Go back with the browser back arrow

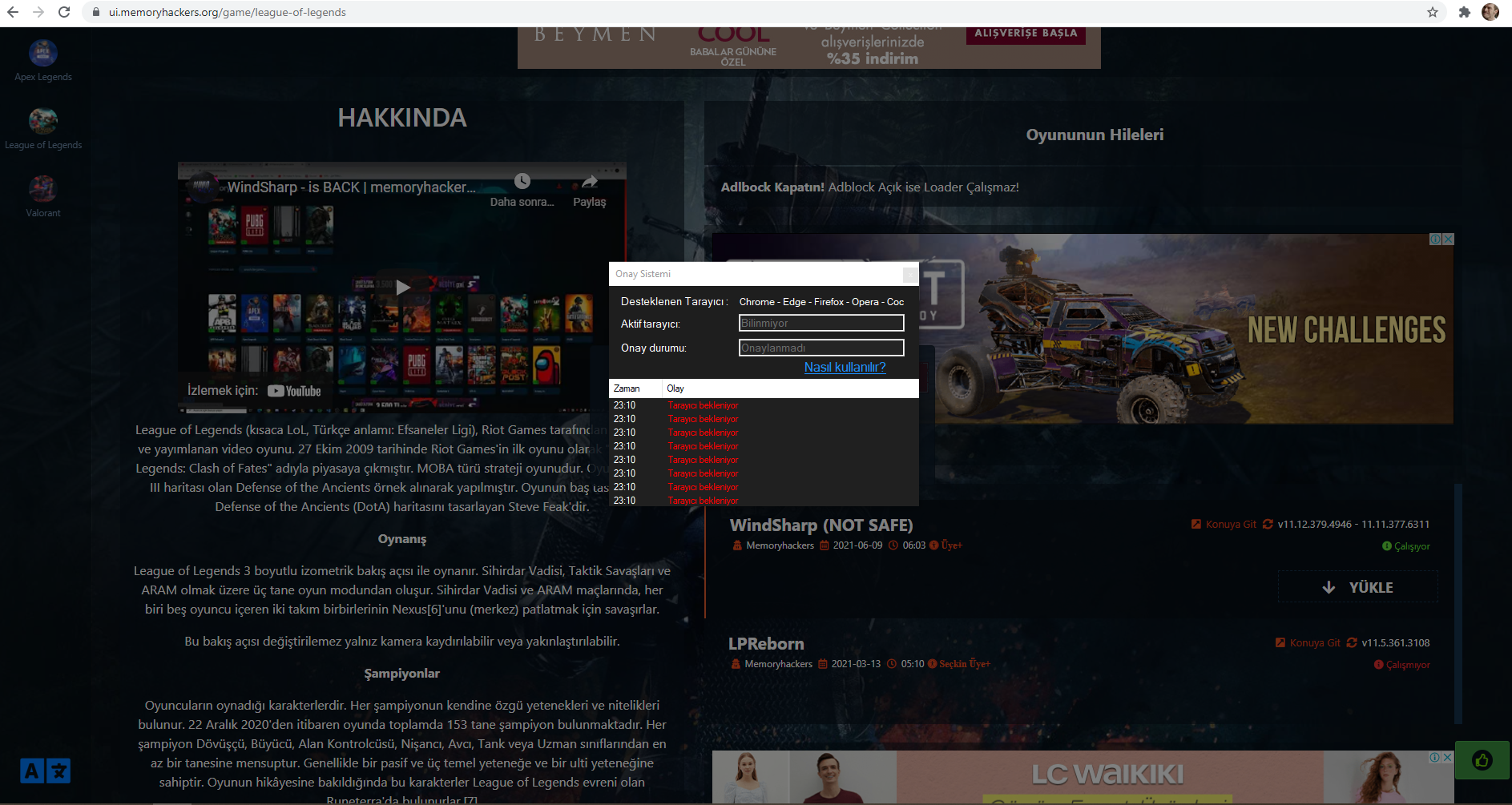click(13, 12)
